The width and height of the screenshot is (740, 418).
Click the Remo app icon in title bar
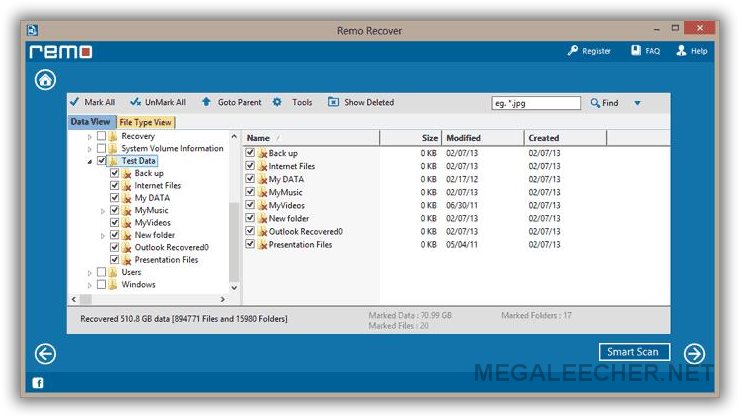(32, 30)
